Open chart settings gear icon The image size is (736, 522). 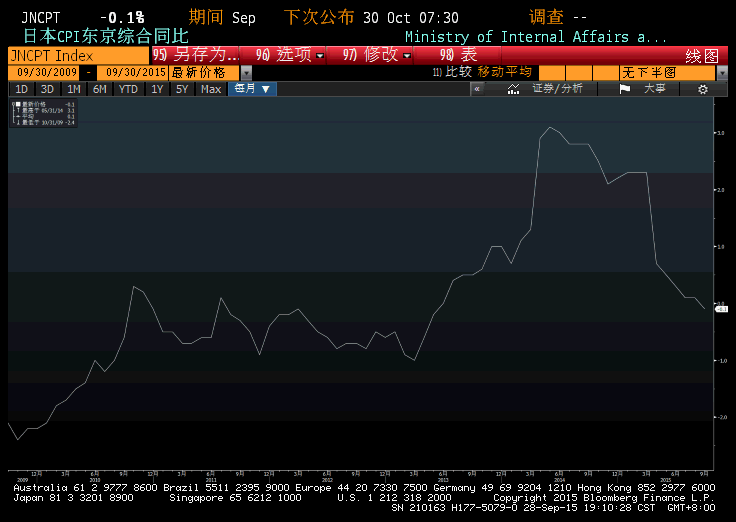point(702,89)
